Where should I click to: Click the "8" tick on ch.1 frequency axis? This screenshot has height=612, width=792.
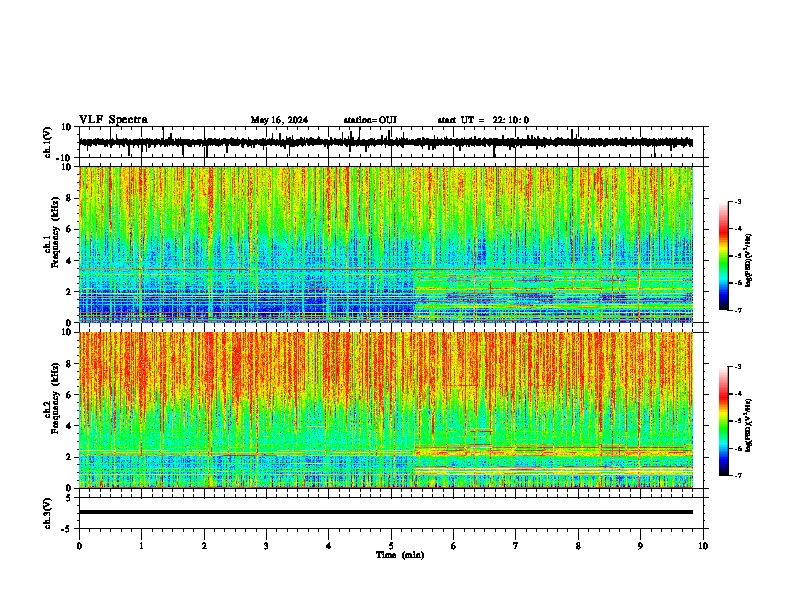click(70, 198)
